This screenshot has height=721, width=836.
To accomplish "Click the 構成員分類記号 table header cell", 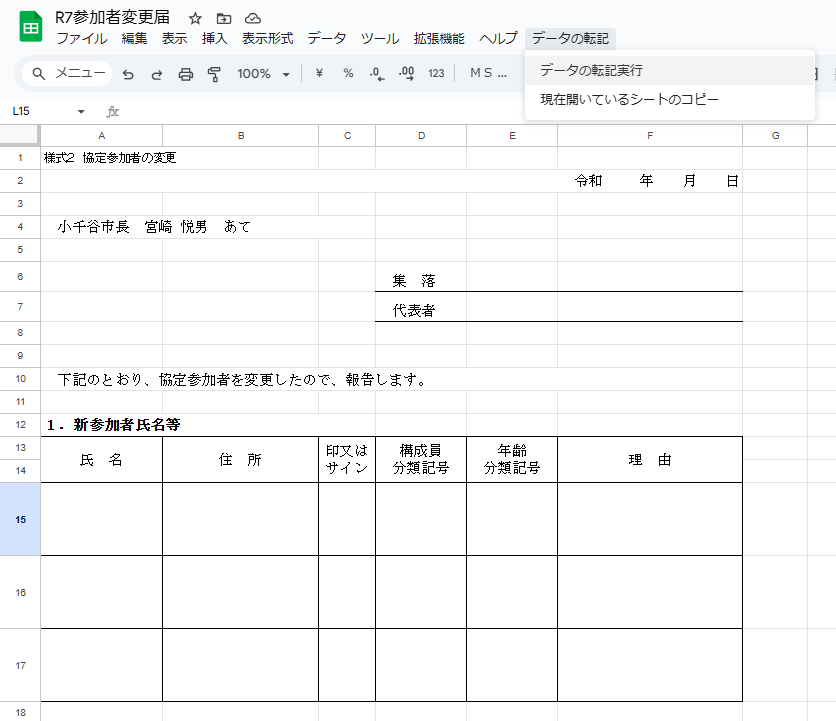I will coord(421,460).
